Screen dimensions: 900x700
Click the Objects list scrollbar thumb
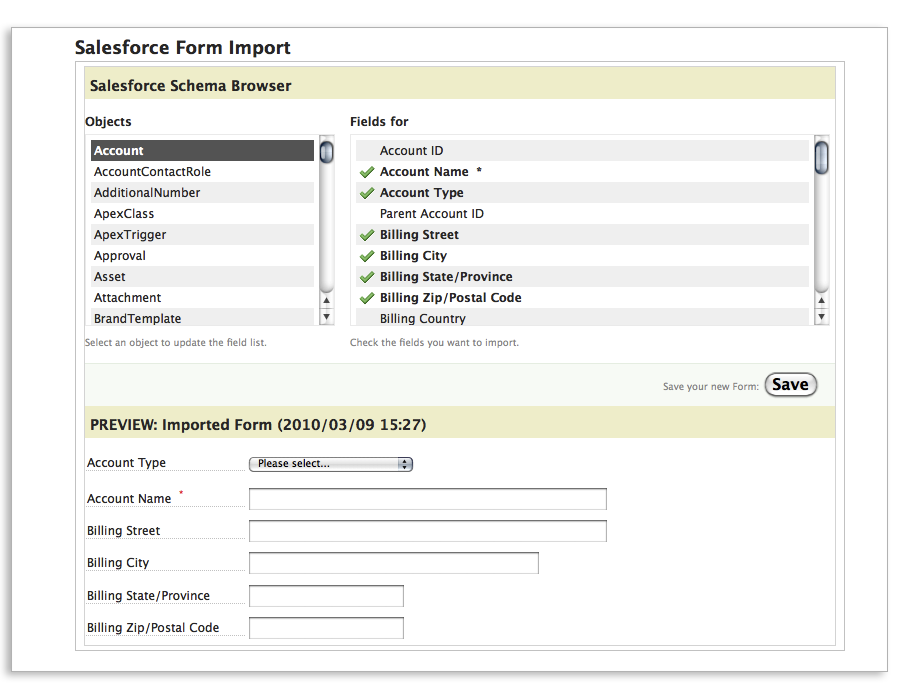(326, 153)
